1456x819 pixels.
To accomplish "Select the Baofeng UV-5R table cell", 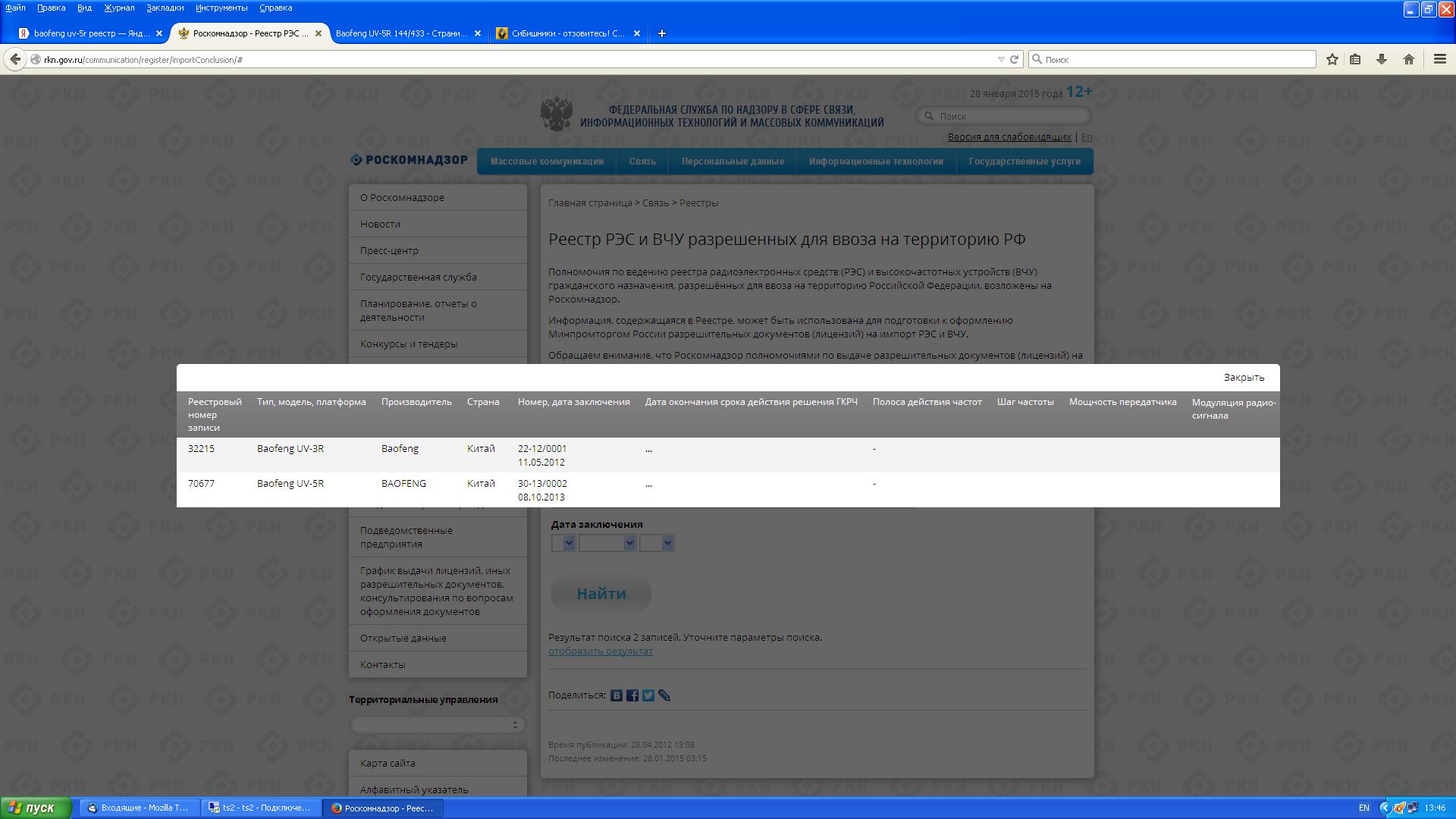I will pyautogui.click(x=290, y=483).
